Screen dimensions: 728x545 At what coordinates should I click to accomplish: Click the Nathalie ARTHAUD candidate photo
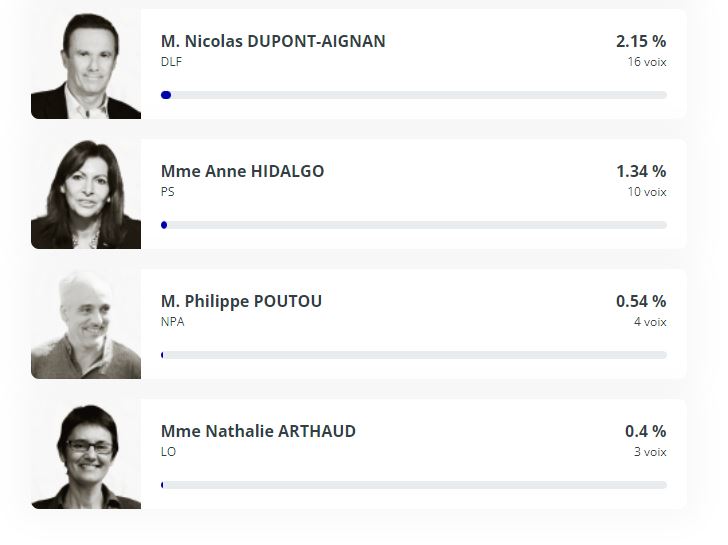(x=86, y=454)
